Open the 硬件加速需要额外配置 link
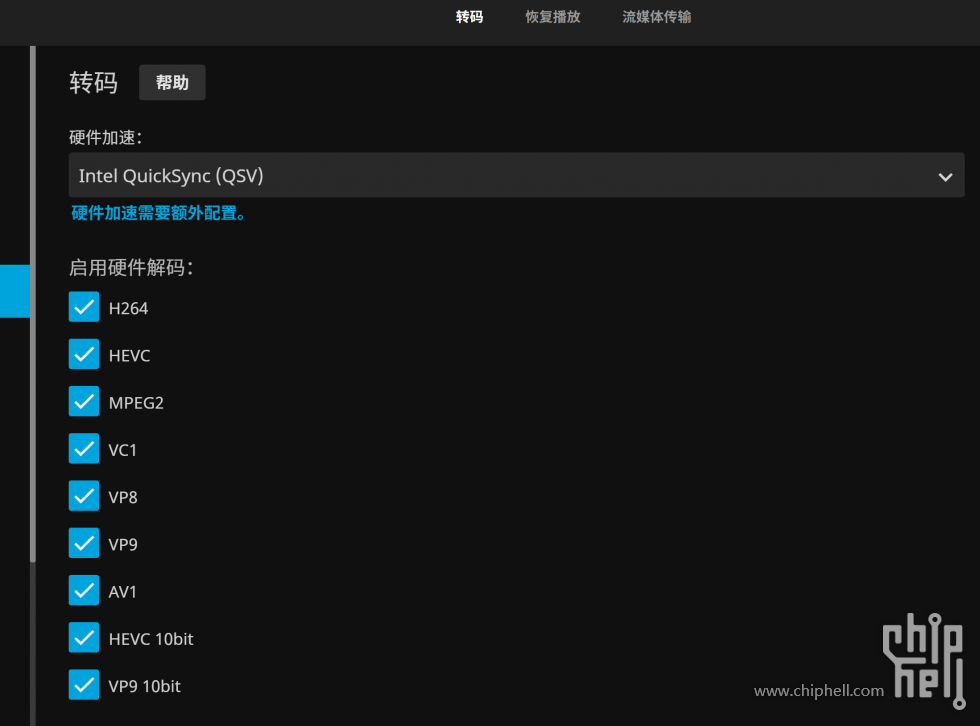The width and height of the screenshot is (980, 726). point(159,213)
